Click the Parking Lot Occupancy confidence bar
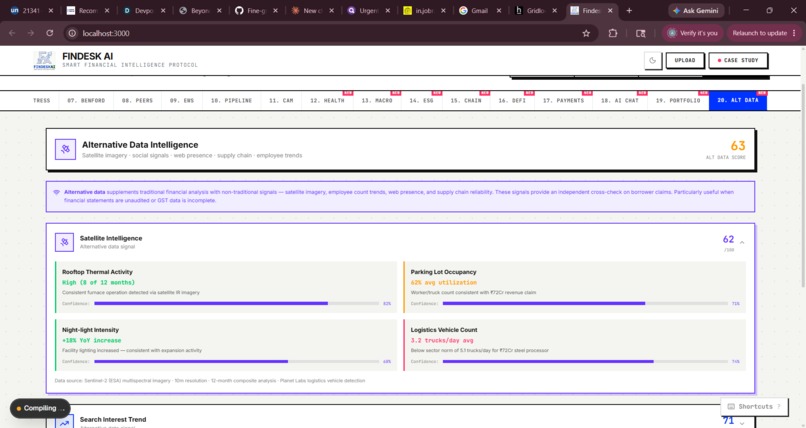Image resolution: width=806 pixels, height=428 pixels. click(585, 304)
